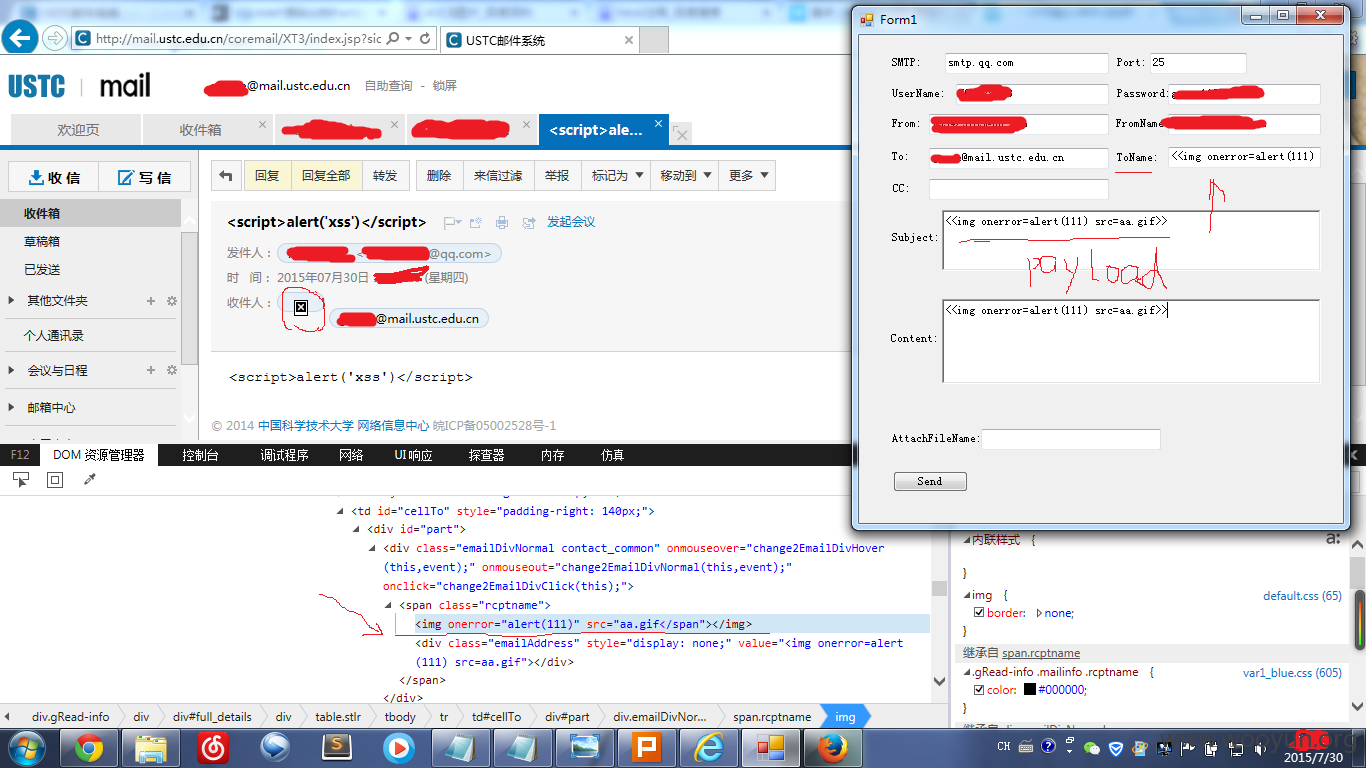This screenshot has height=768, width=1366.
Task: Expand the 会议与日程 section
Action: (12, 370)
